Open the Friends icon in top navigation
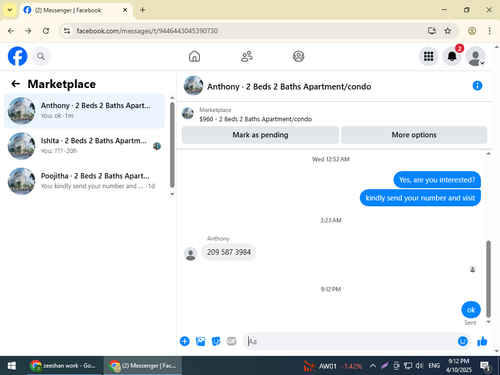 (x=247, y=56)
